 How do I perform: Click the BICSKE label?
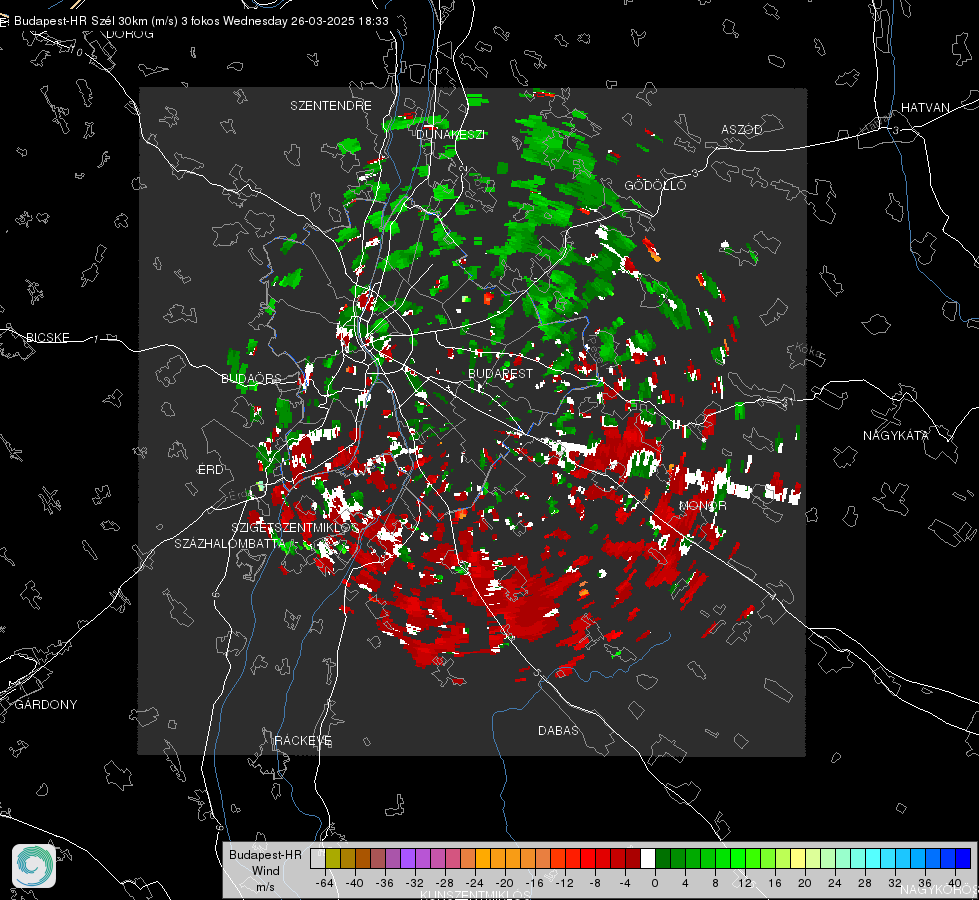coord(47,337)
